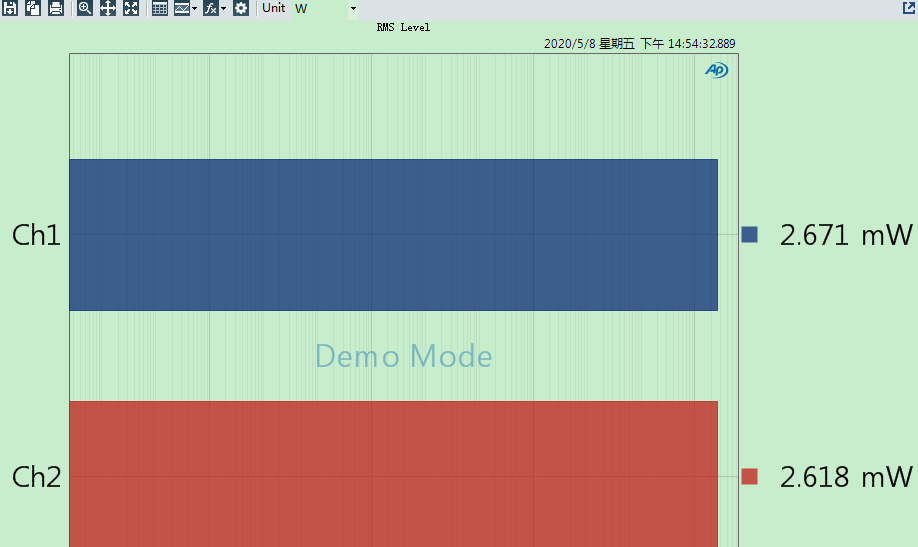Open the Unit W dropdown
The width and height of the screenshot is (918, 547).
[325, 9]
